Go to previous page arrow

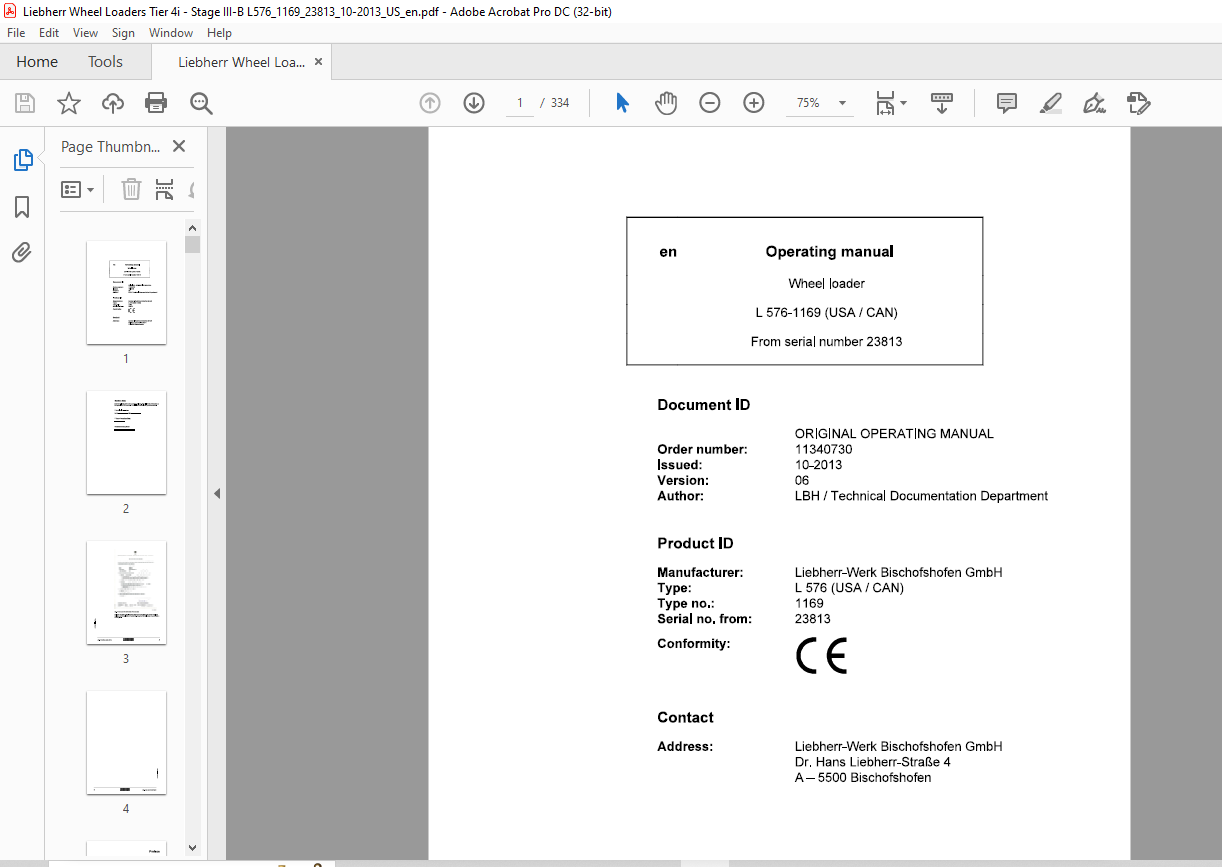coord(430,103)
